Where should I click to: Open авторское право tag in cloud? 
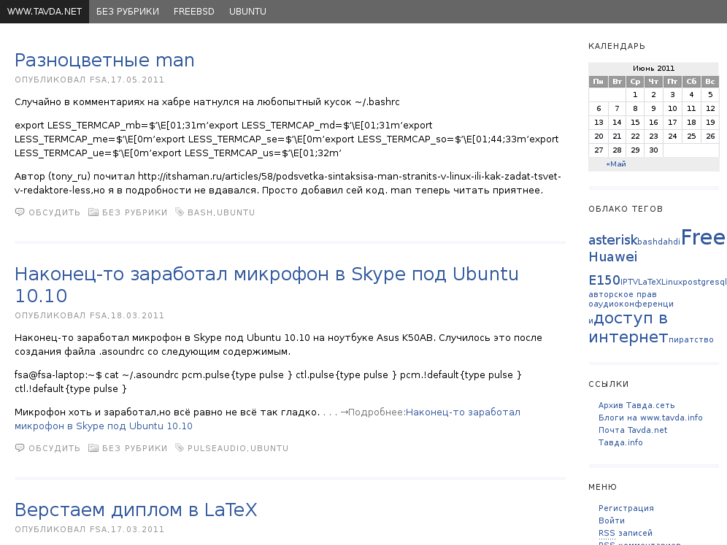click(x=623, y=299)
